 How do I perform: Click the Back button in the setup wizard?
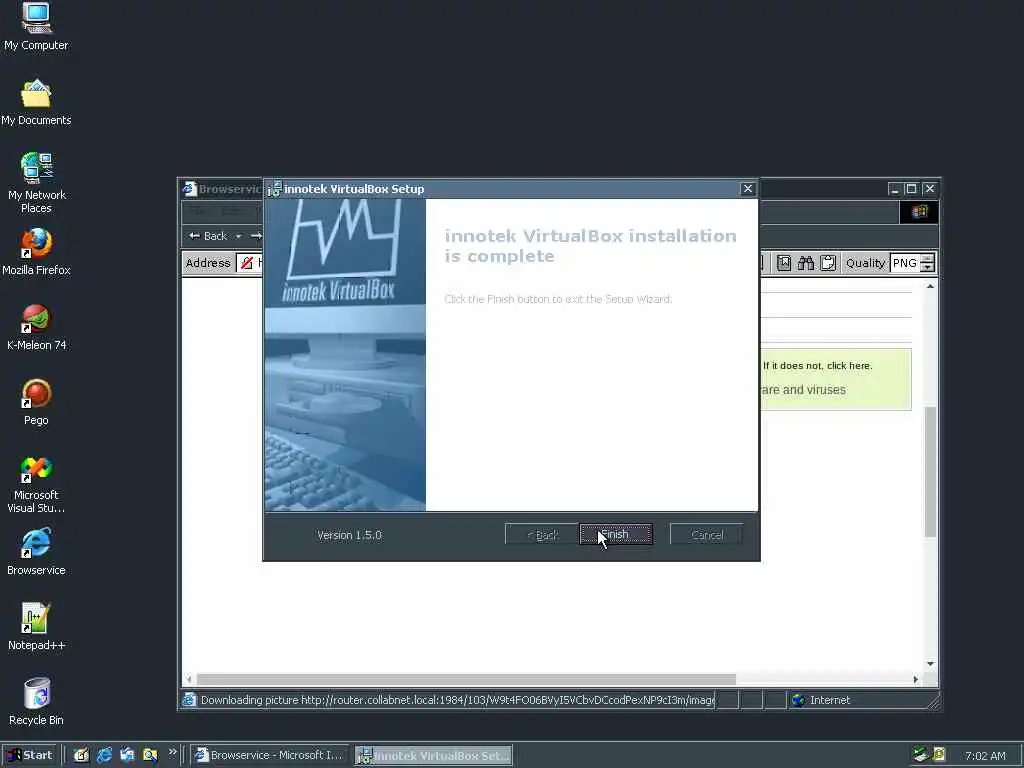(541, 534)
